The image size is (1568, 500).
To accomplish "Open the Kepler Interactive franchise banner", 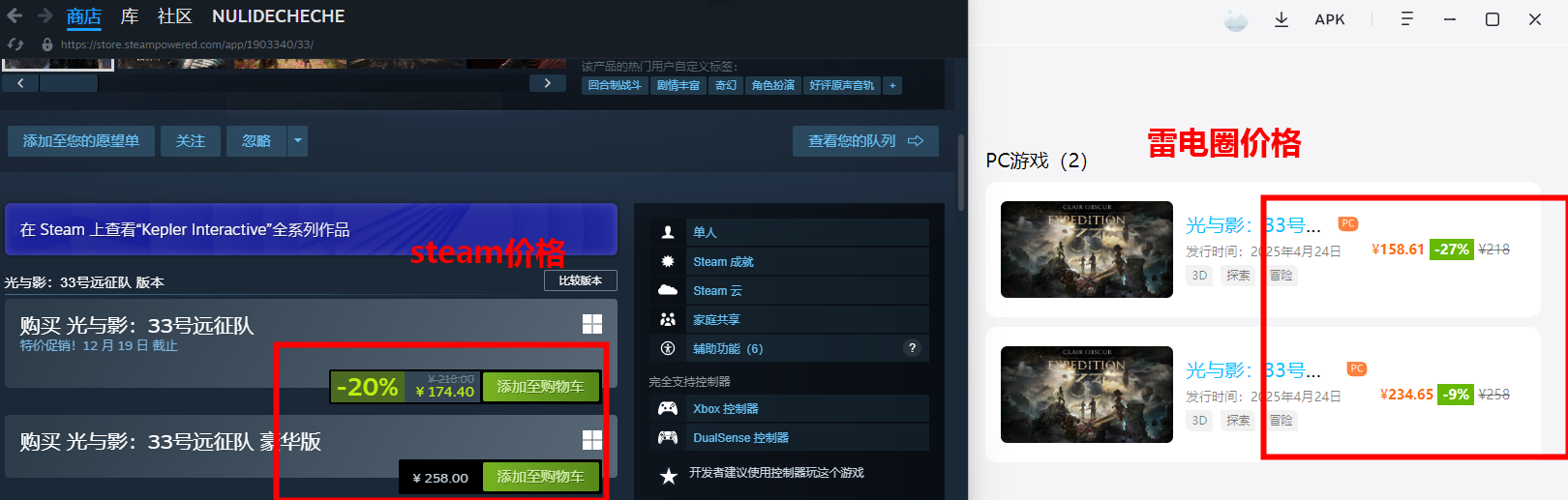I will (x=311, y=229).
